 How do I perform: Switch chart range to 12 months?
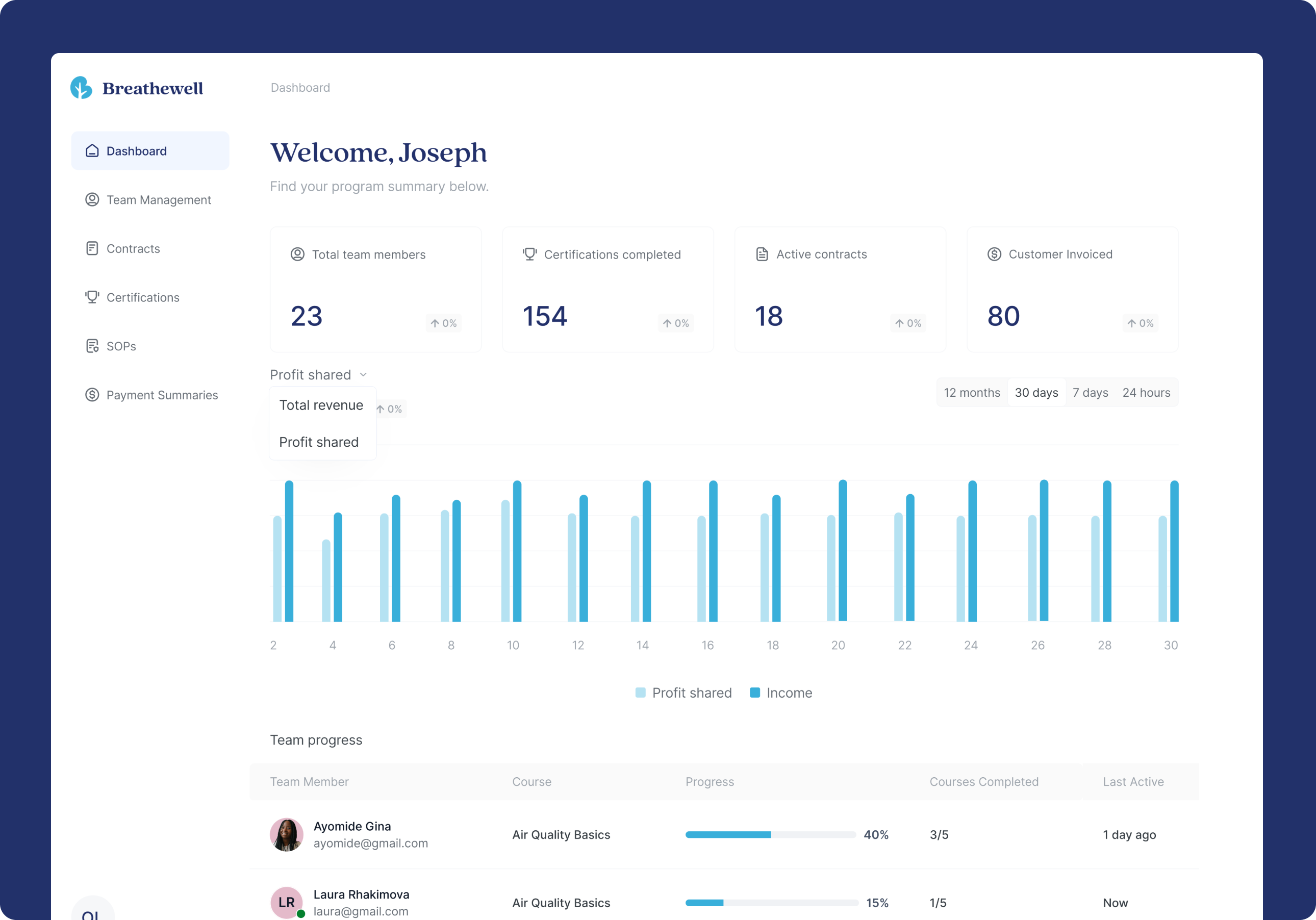[x=972, y=393]
